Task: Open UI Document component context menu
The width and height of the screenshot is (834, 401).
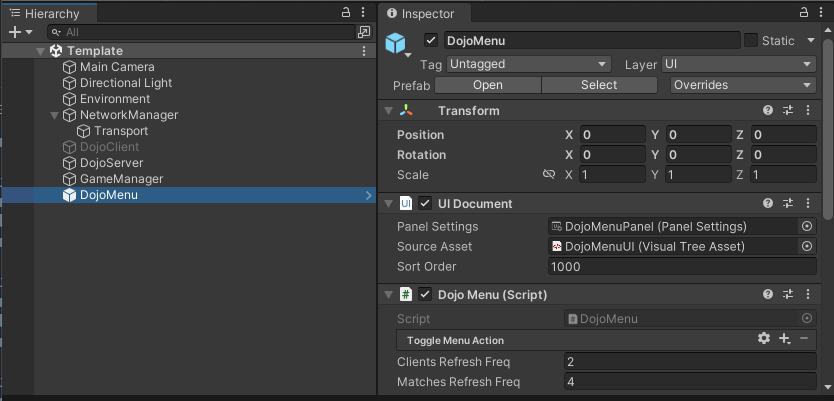Action: pyautogui.click(x=808, y=203)
